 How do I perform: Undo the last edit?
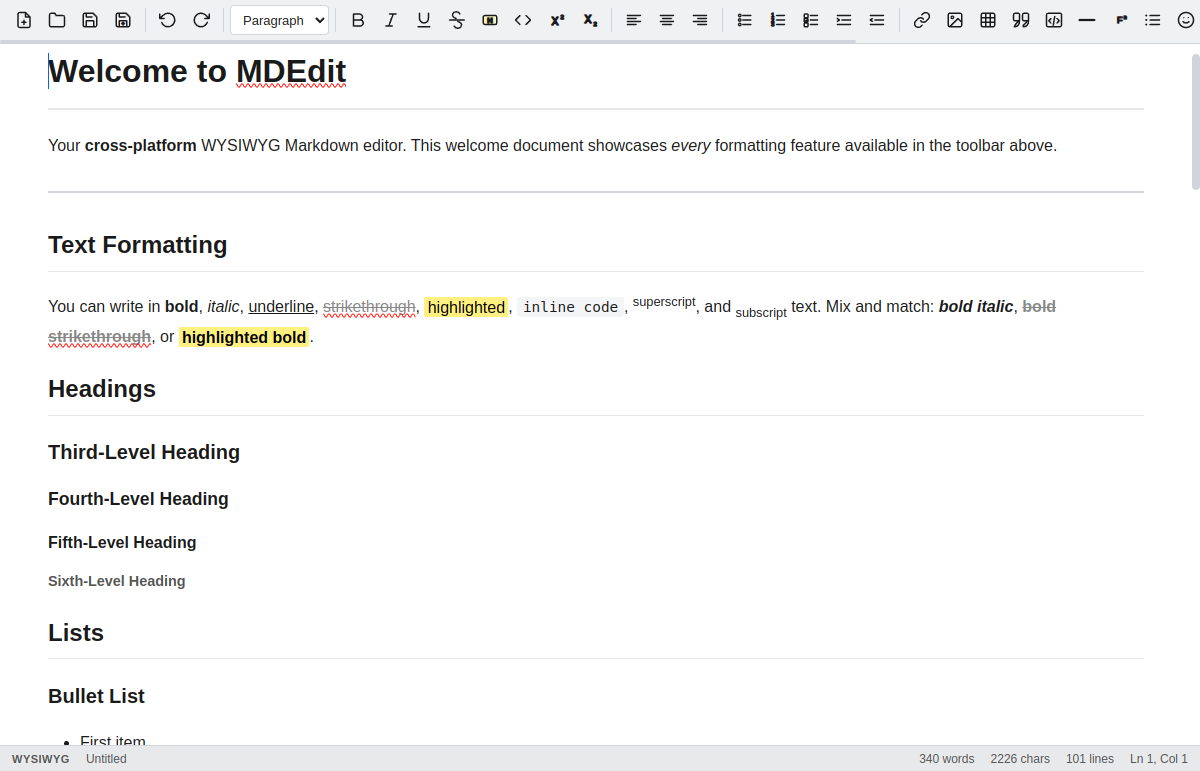[x=167, y=20]
